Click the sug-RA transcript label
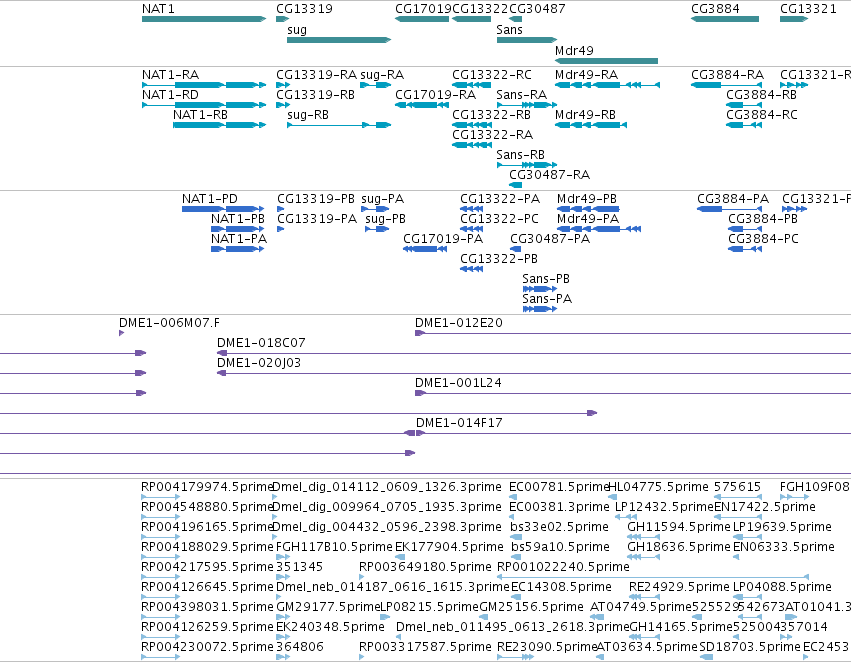Viewport: 851px width, 662px height. (382, 75)
